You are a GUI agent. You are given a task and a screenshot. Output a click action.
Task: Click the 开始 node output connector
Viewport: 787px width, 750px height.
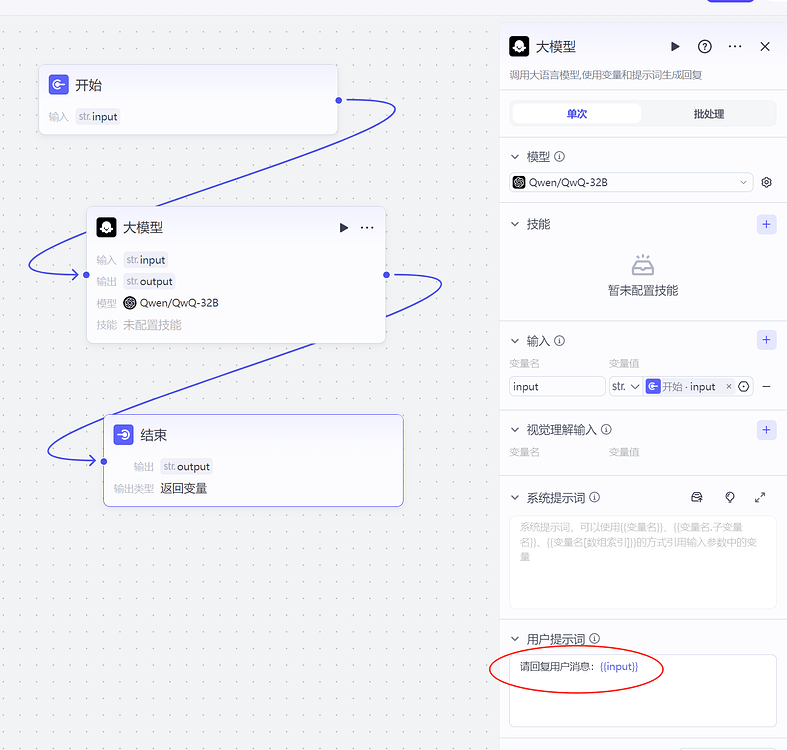tap(339, 100)
